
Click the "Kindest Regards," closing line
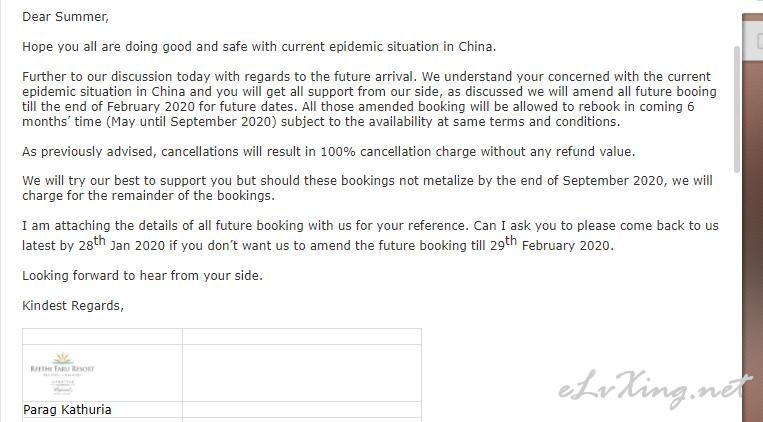[73, 306]
